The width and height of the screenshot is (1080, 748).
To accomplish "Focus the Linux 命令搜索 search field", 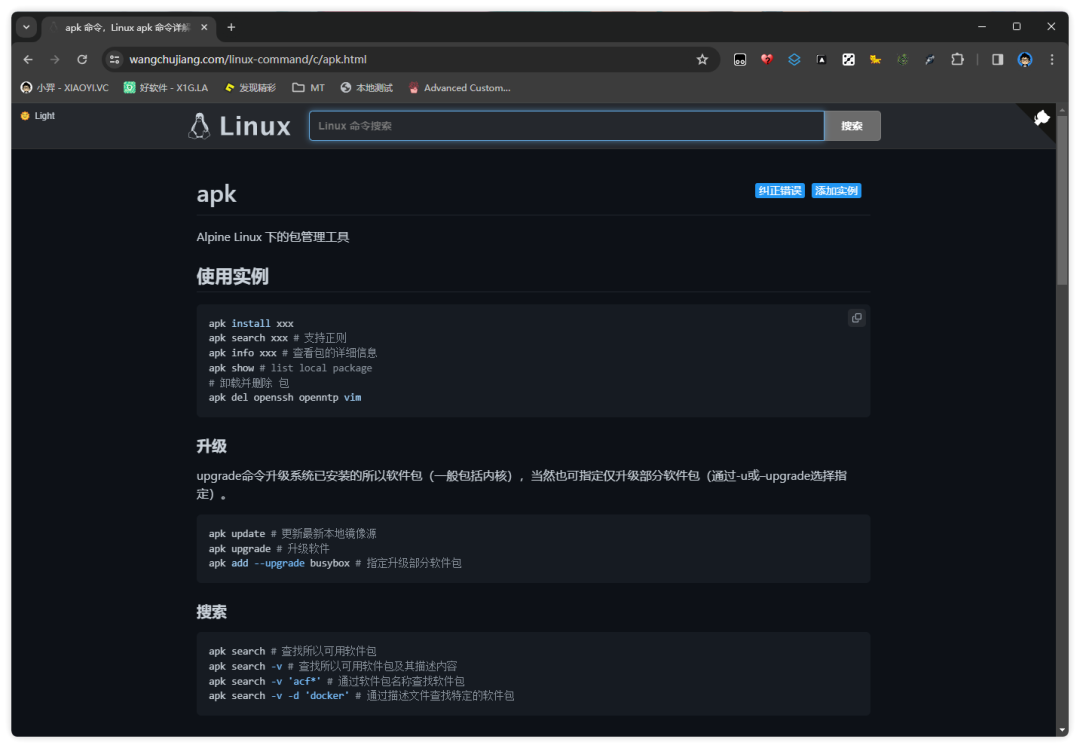I will pos(566,126).
